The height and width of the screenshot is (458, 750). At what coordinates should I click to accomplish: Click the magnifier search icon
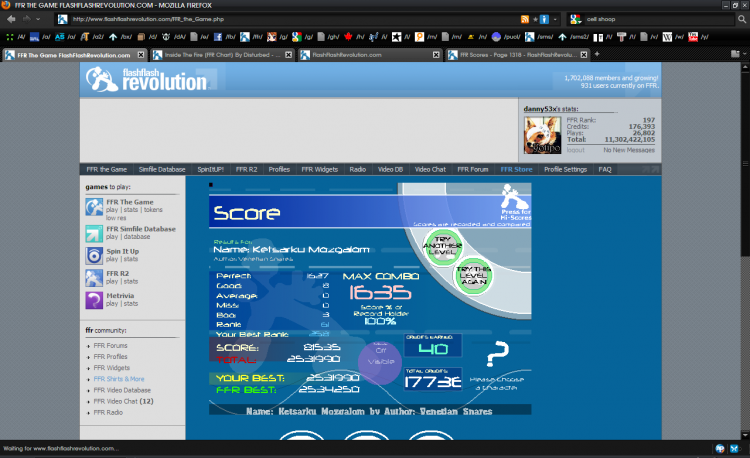(741, 19)
